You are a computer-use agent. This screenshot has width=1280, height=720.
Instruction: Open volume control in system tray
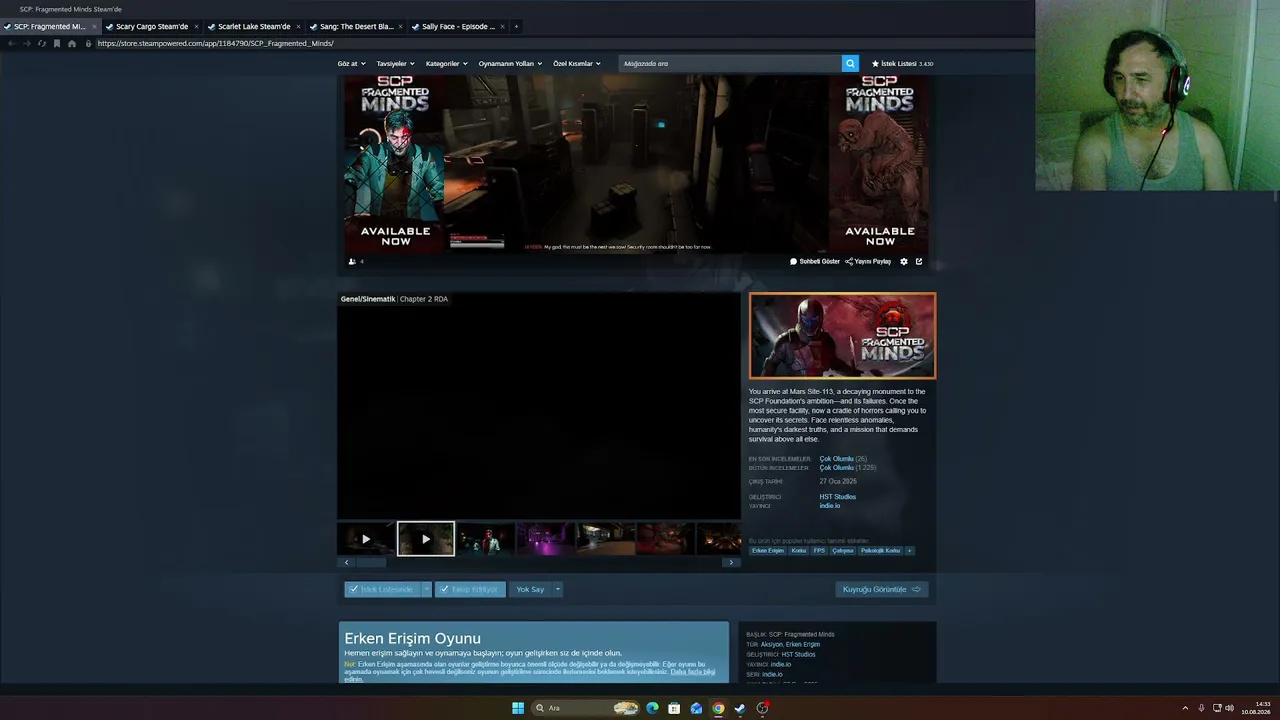tap(1229, 708)
